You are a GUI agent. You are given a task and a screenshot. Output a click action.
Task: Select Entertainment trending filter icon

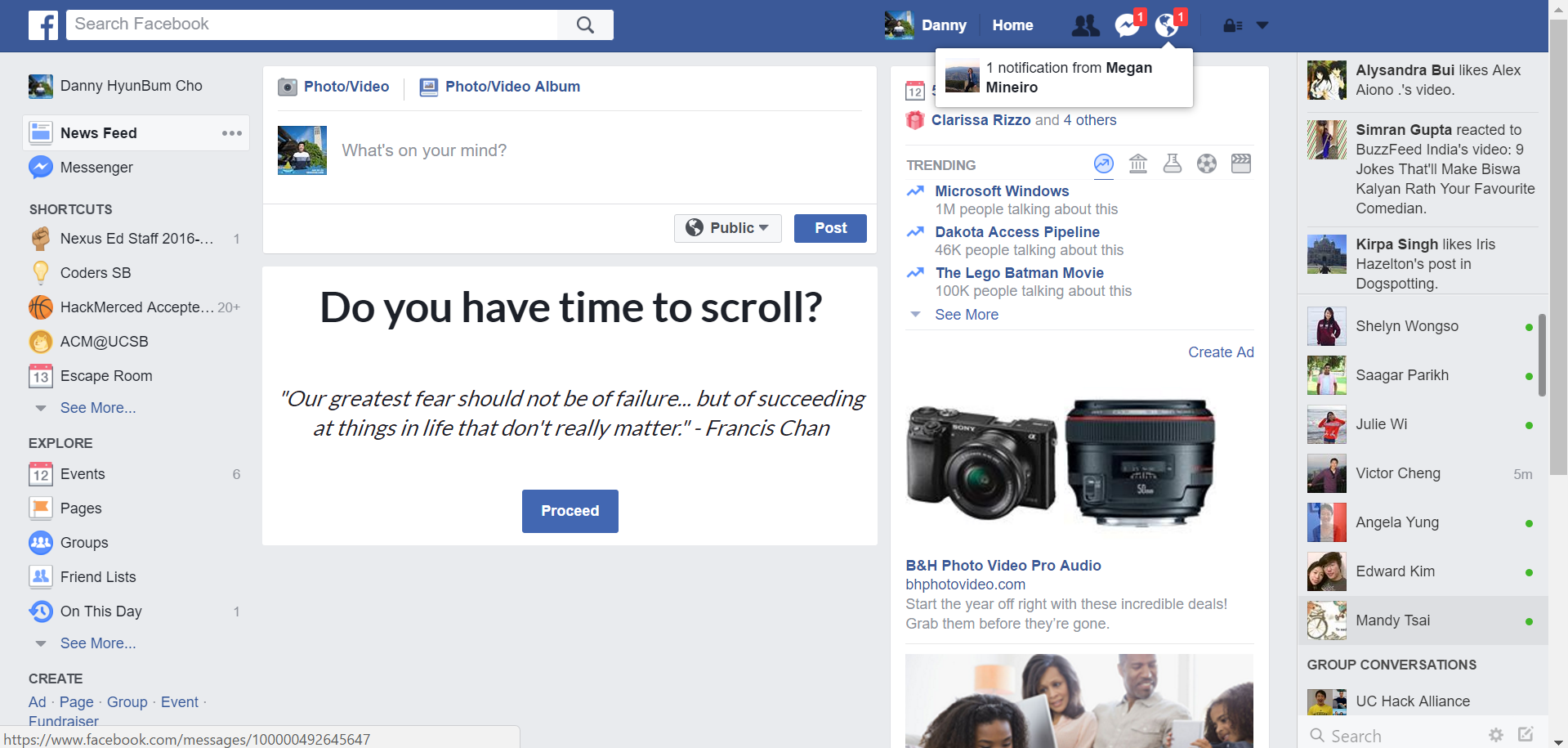coord(1241,164)
